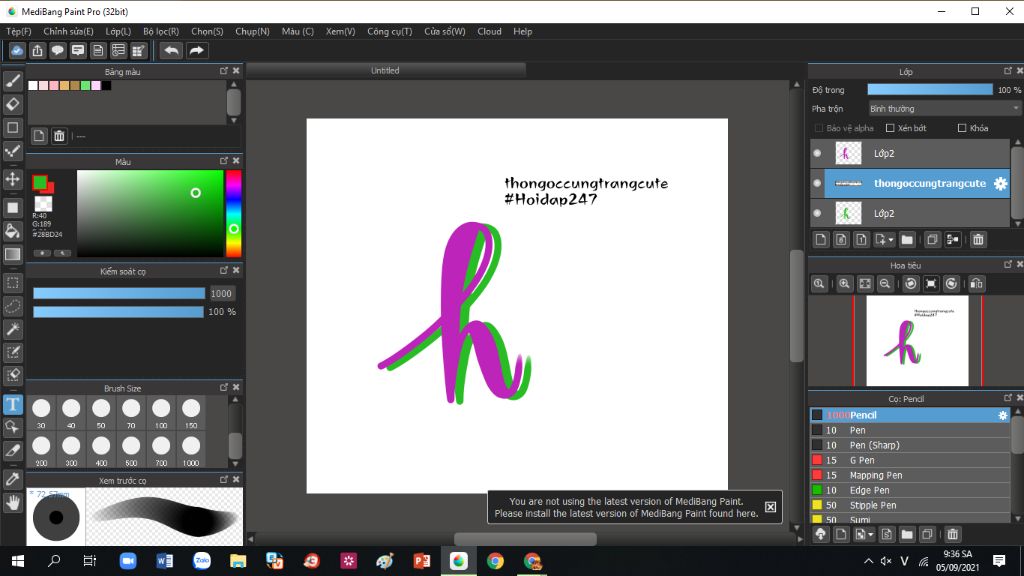Choose brush size 500 preset

click(131, 451)
